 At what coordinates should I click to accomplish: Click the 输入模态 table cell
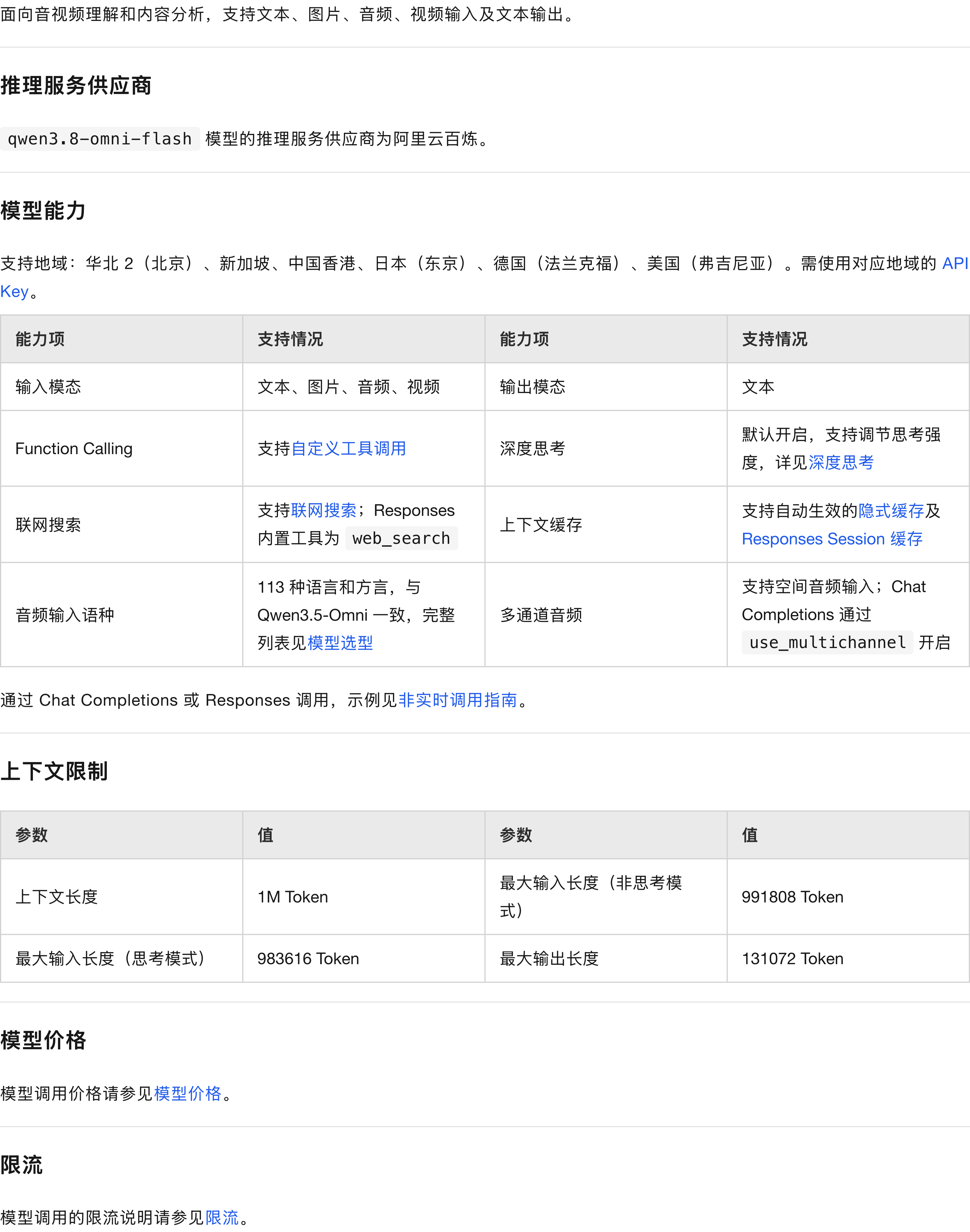coord(121,387)
